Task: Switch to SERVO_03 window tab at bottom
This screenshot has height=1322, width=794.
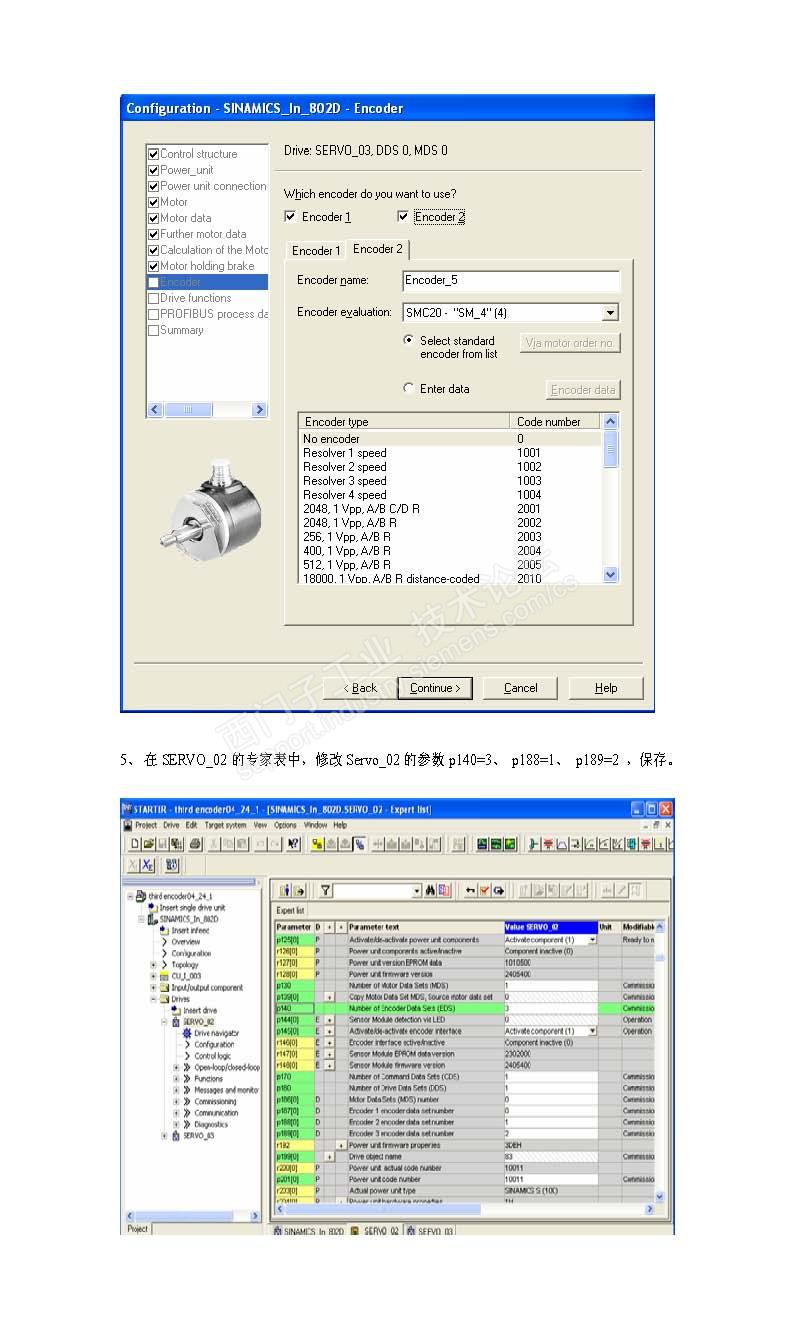Action: coord(430,1231)
